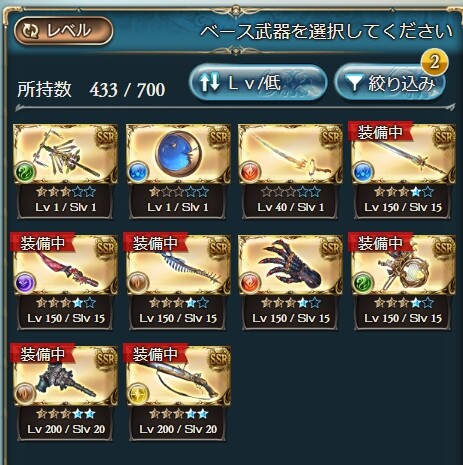Click the filter count badge showing 2
The image size is (463, 465).
click(x=434, y=62)
